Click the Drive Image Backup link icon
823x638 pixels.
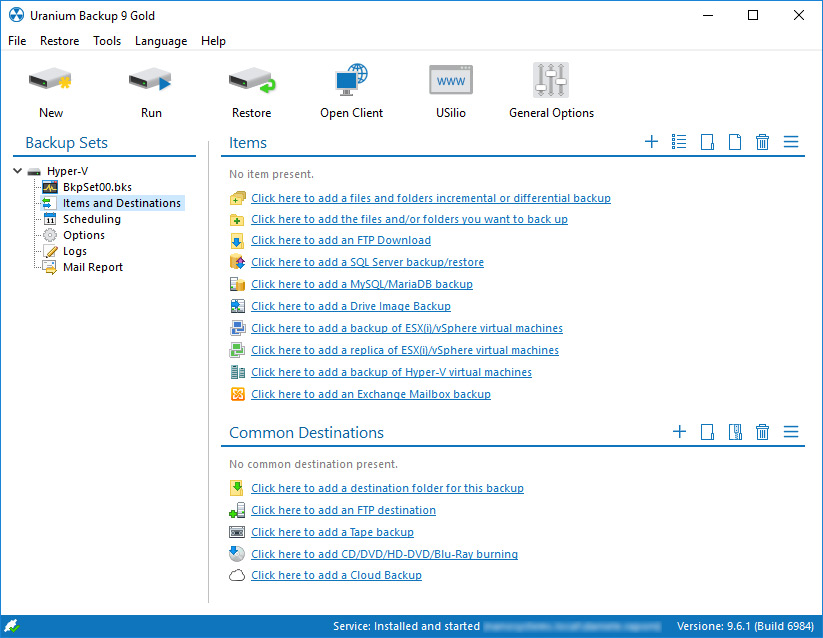(x=237, y=306)
